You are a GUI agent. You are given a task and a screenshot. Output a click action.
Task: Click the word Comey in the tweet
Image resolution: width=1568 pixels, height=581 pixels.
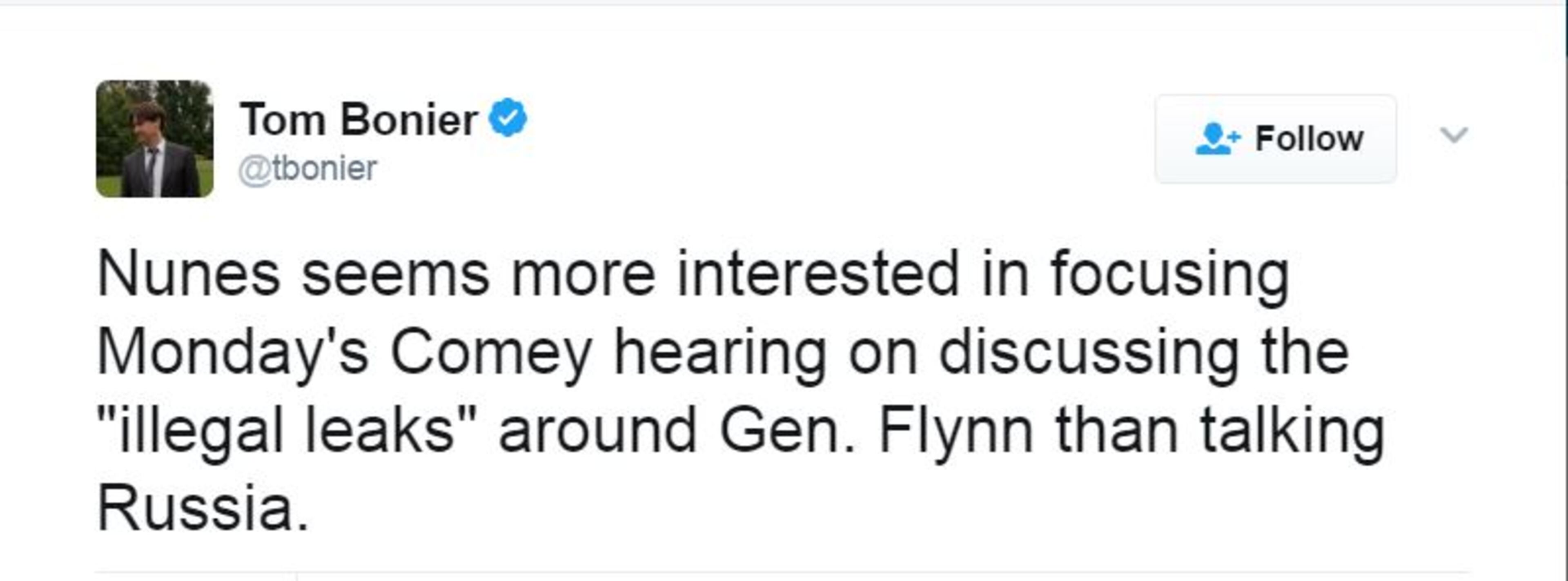tap(490, 353)
